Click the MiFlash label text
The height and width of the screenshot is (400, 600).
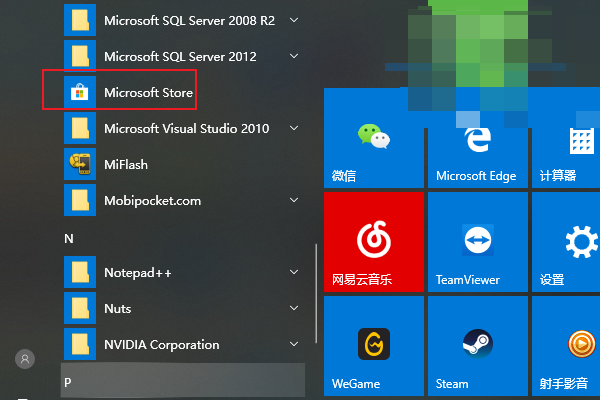coord(126,165)
